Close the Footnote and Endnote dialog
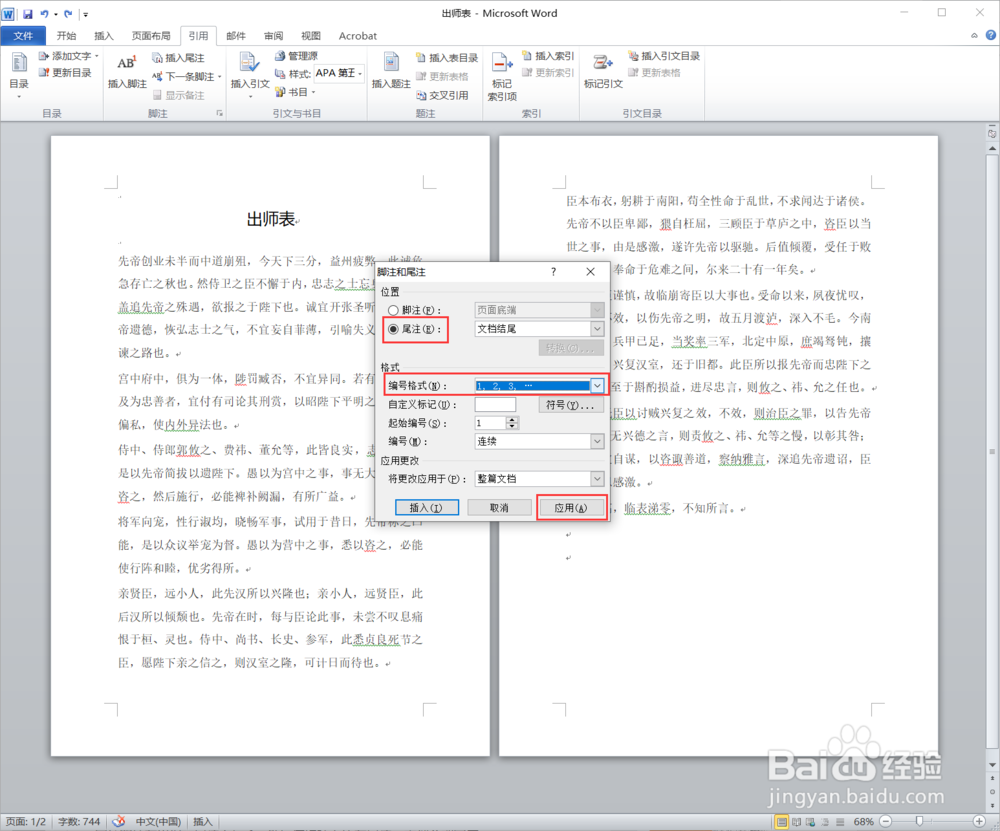1000x831 pixels. pyautogui.click(x=591, y=272)
